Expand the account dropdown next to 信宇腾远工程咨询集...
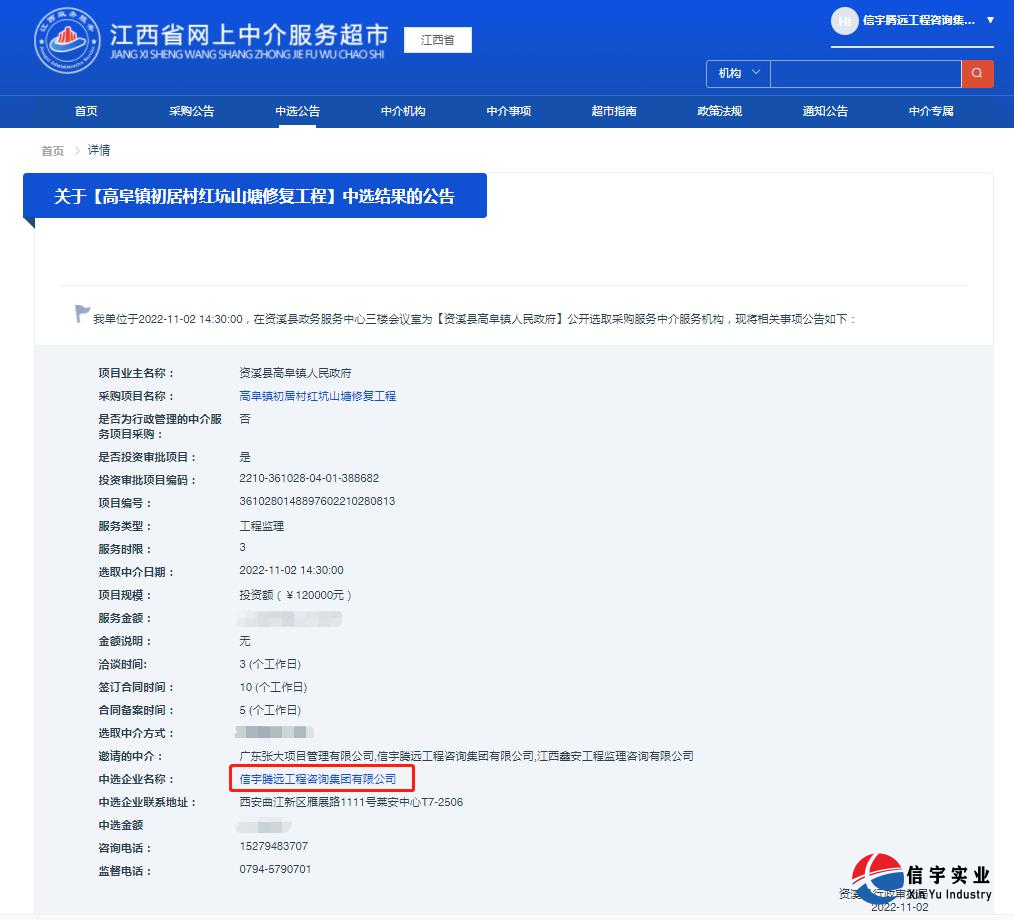1014x920 pixels. pos(988,22)
